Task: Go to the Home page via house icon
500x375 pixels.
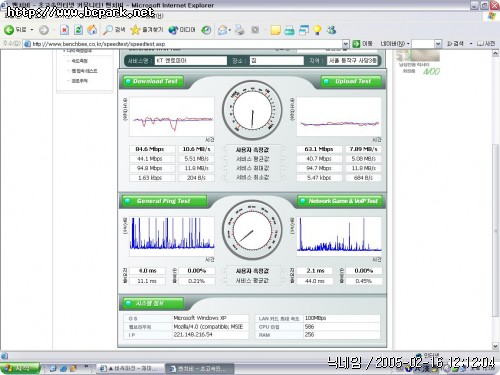Action: pyautogui.click(x=92, y=30)
